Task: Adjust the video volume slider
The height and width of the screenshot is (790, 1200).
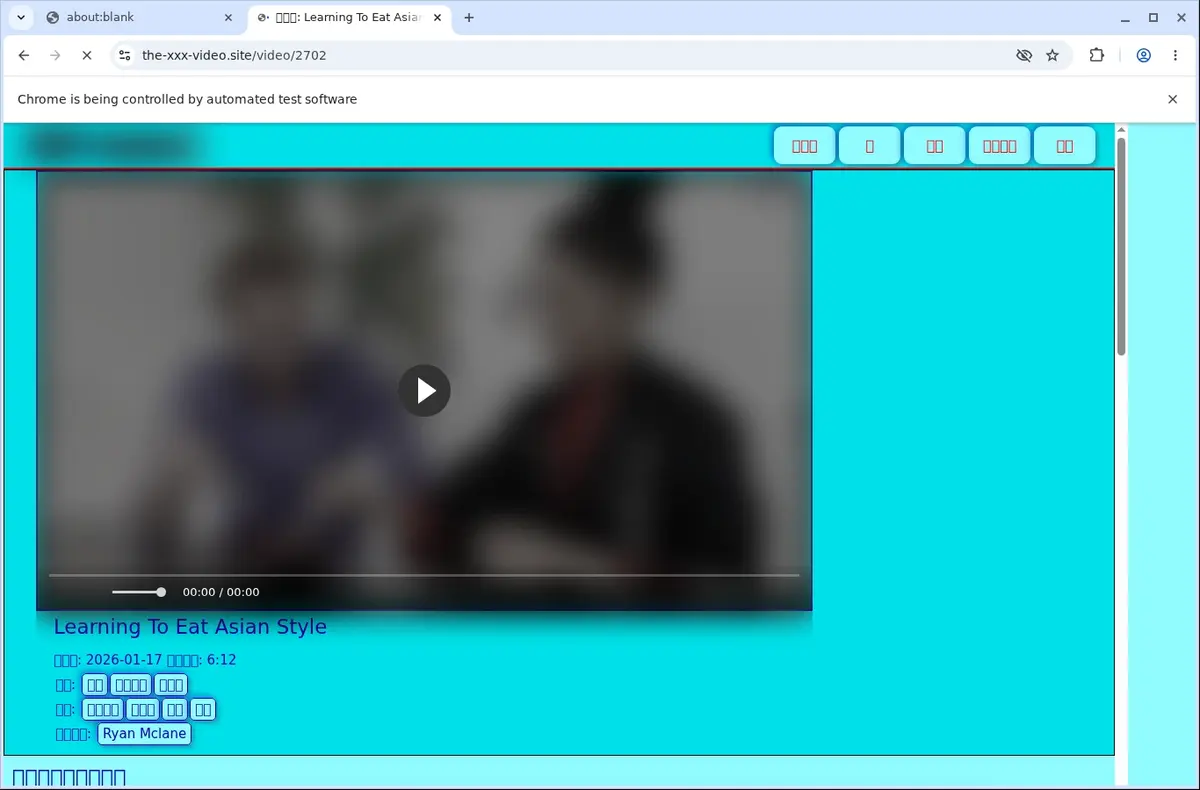Action: point(138,592)
